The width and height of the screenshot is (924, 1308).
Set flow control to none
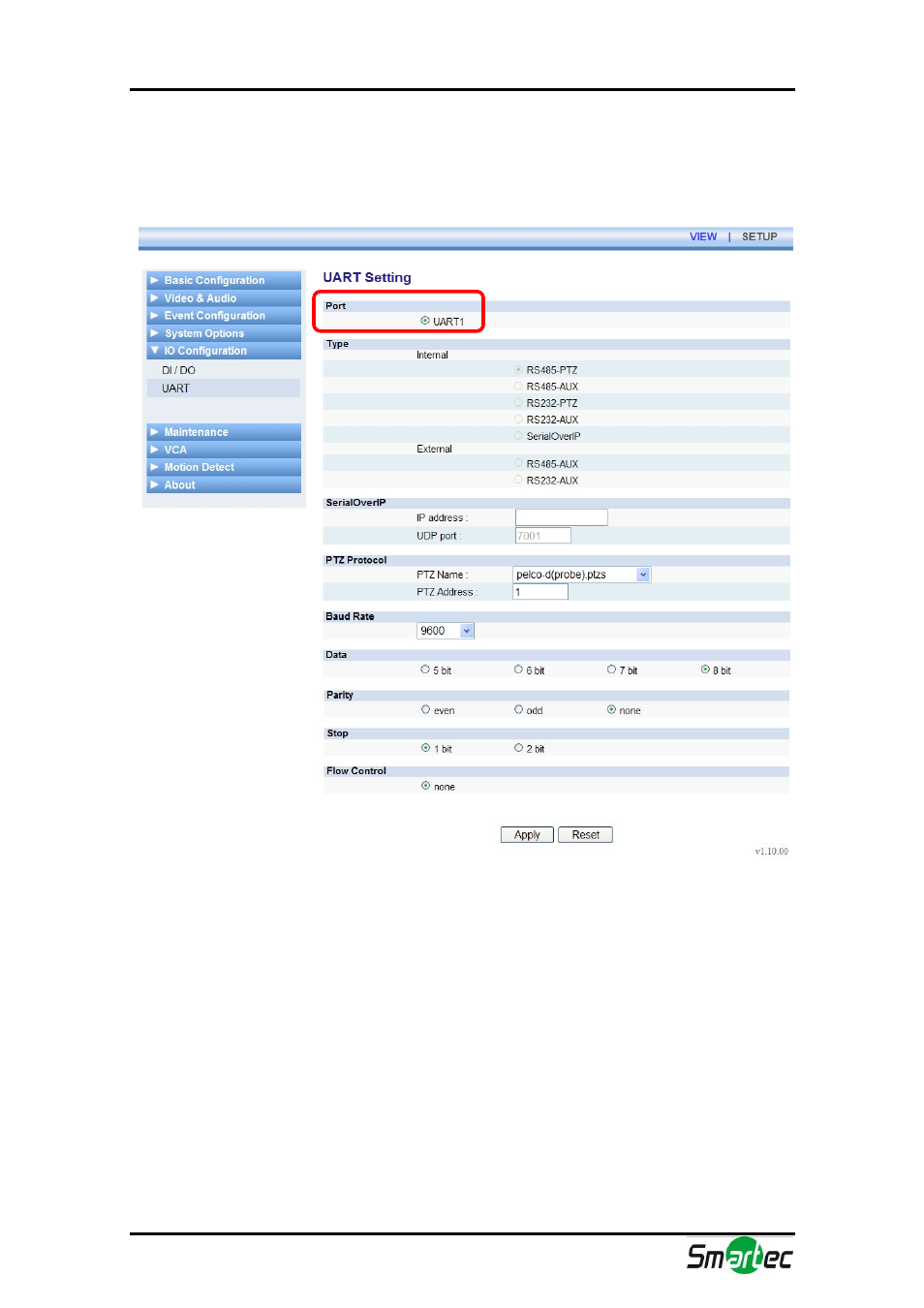tap(425, 786)
